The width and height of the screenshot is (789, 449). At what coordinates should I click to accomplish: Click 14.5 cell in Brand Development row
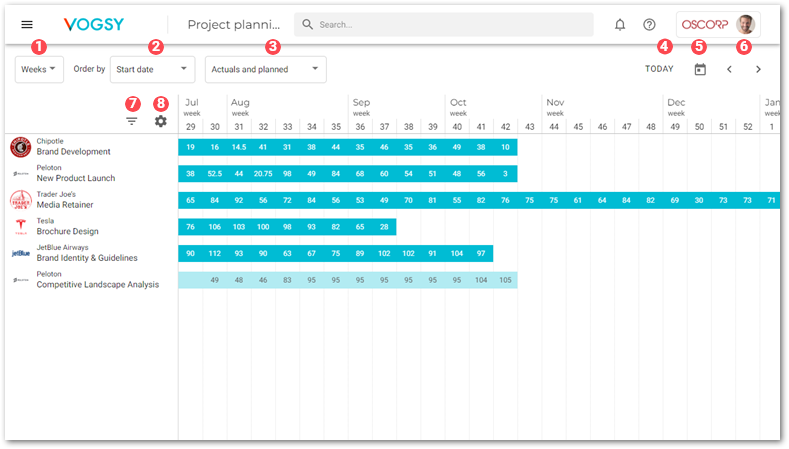point(239,147)
